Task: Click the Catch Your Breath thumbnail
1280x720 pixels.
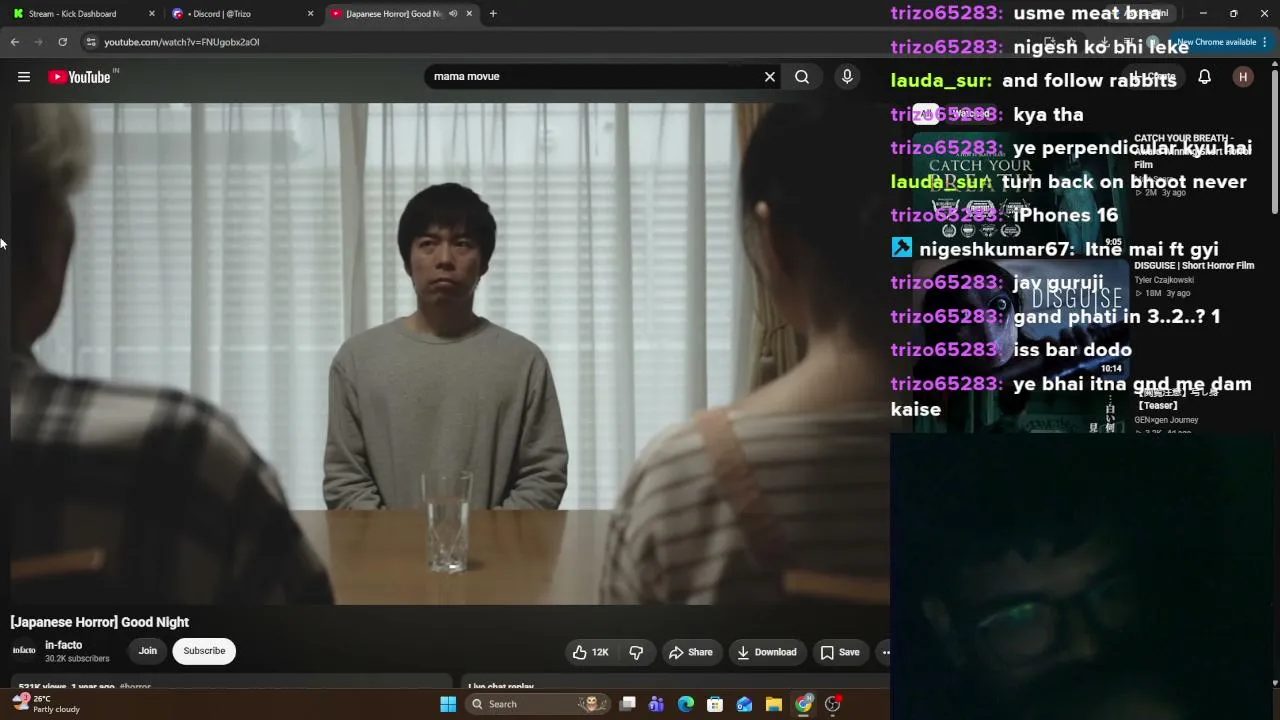Action: click(1020, 190)
